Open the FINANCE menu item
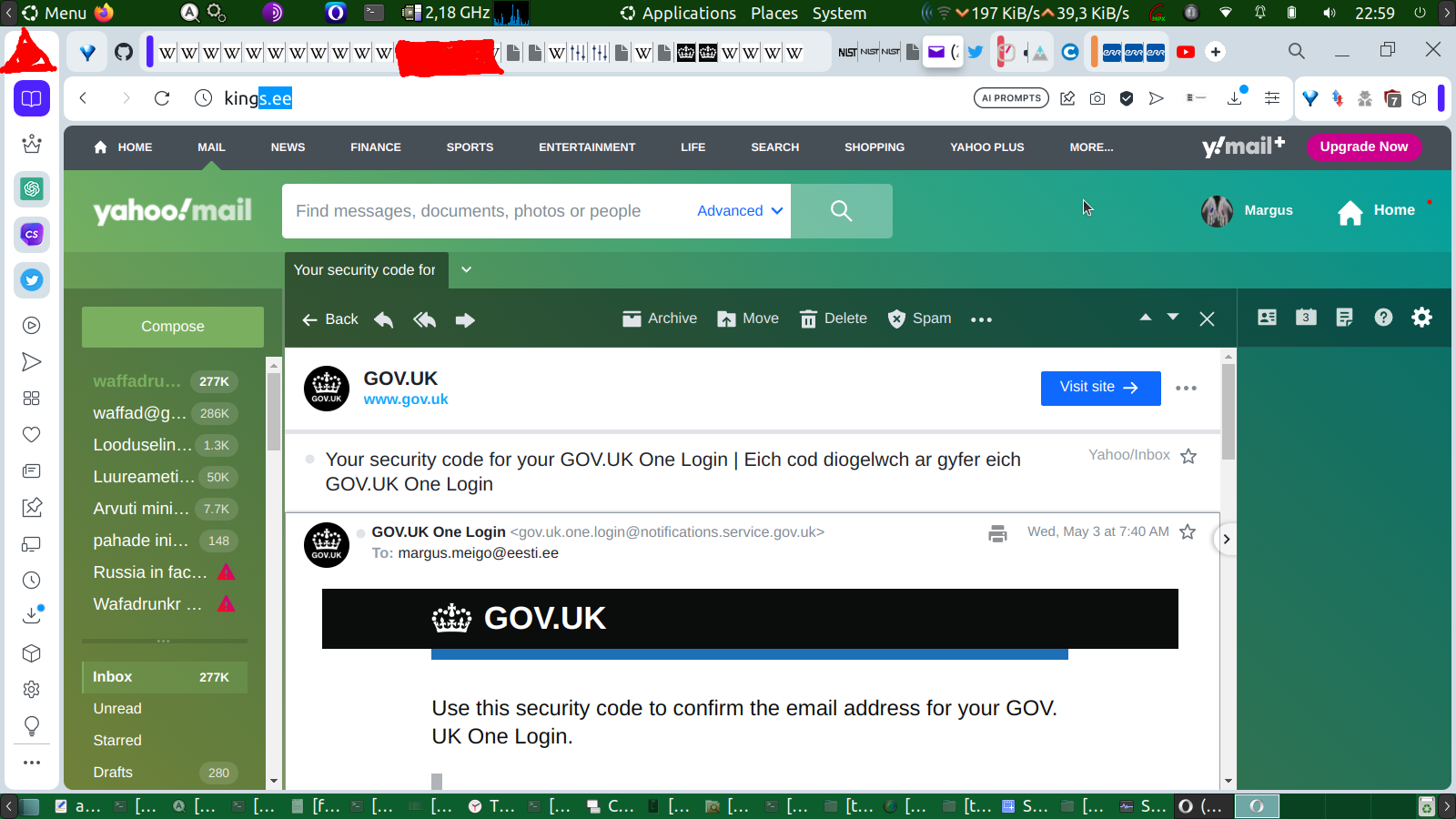The height and width of the screenshot is (819, 1456). pyautogui.click(x=376, y=147)
